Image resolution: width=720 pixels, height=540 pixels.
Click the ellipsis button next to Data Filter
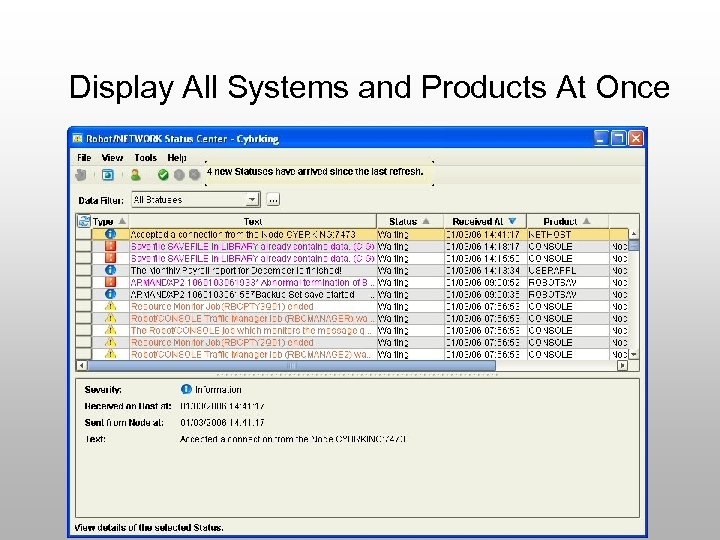(273, 200)
